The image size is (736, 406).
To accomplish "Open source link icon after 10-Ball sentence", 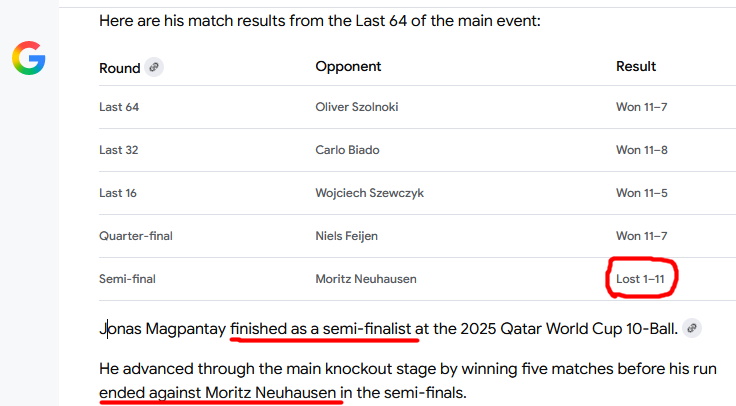I will 691,327.
